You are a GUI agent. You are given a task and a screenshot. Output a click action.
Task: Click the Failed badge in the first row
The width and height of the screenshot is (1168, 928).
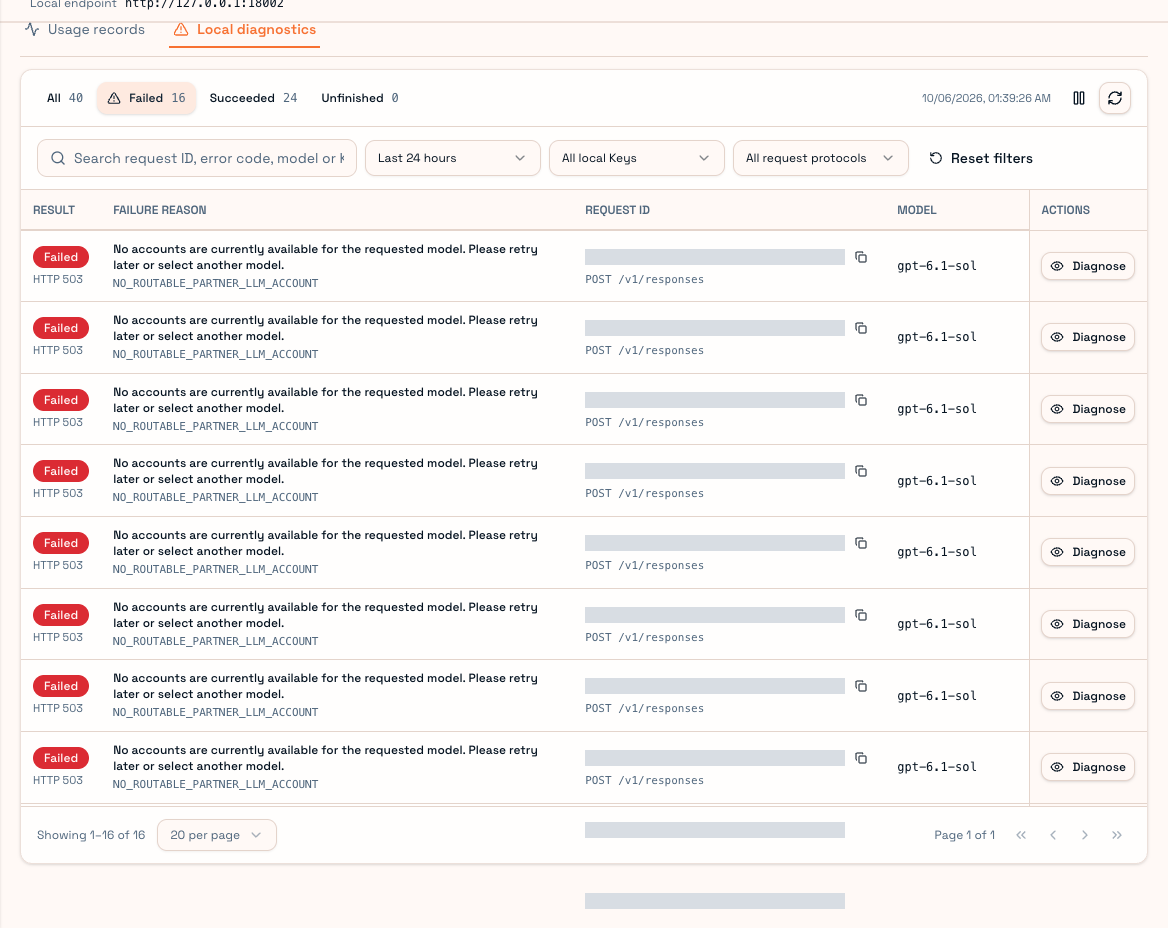click(x=61, y=257)
